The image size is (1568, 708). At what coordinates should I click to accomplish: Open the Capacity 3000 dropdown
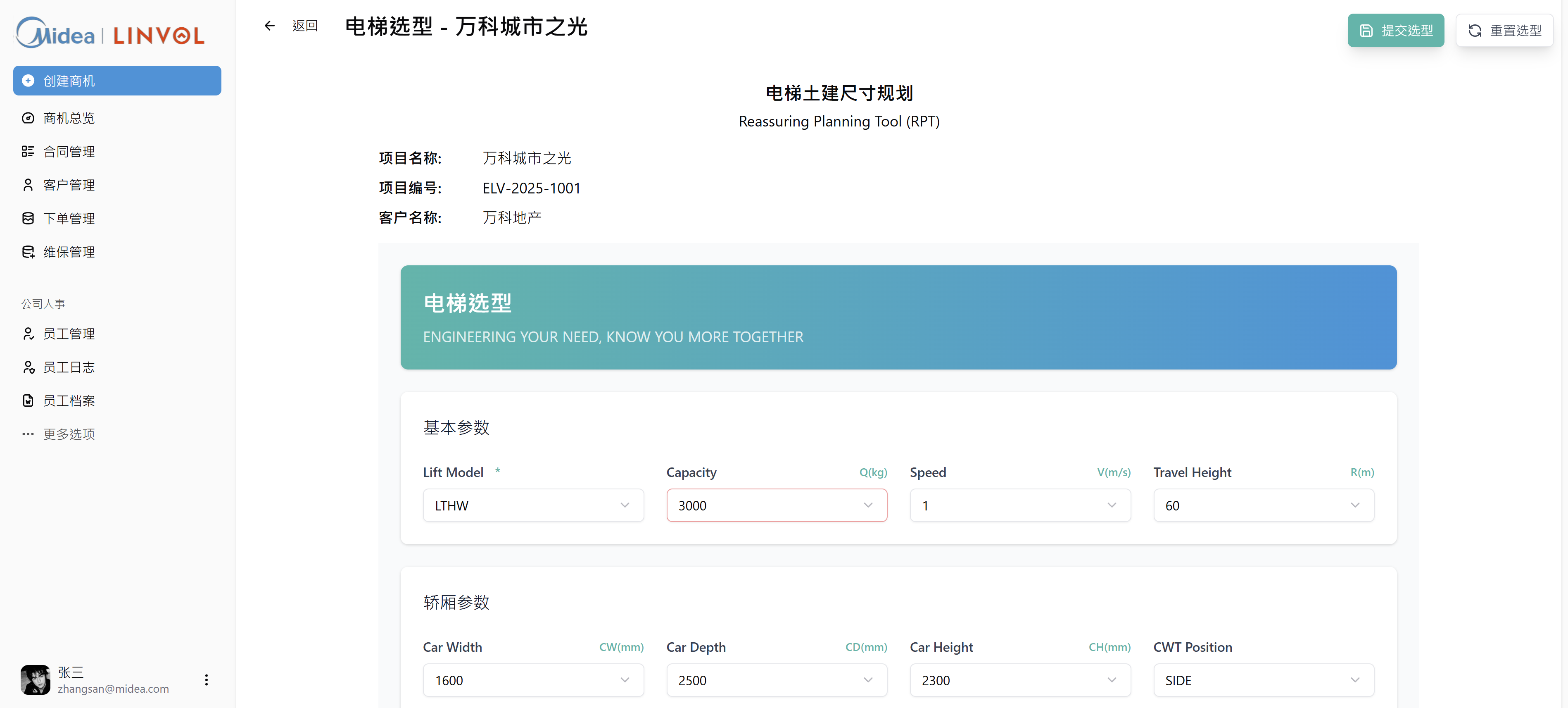(x=776, y=506)
